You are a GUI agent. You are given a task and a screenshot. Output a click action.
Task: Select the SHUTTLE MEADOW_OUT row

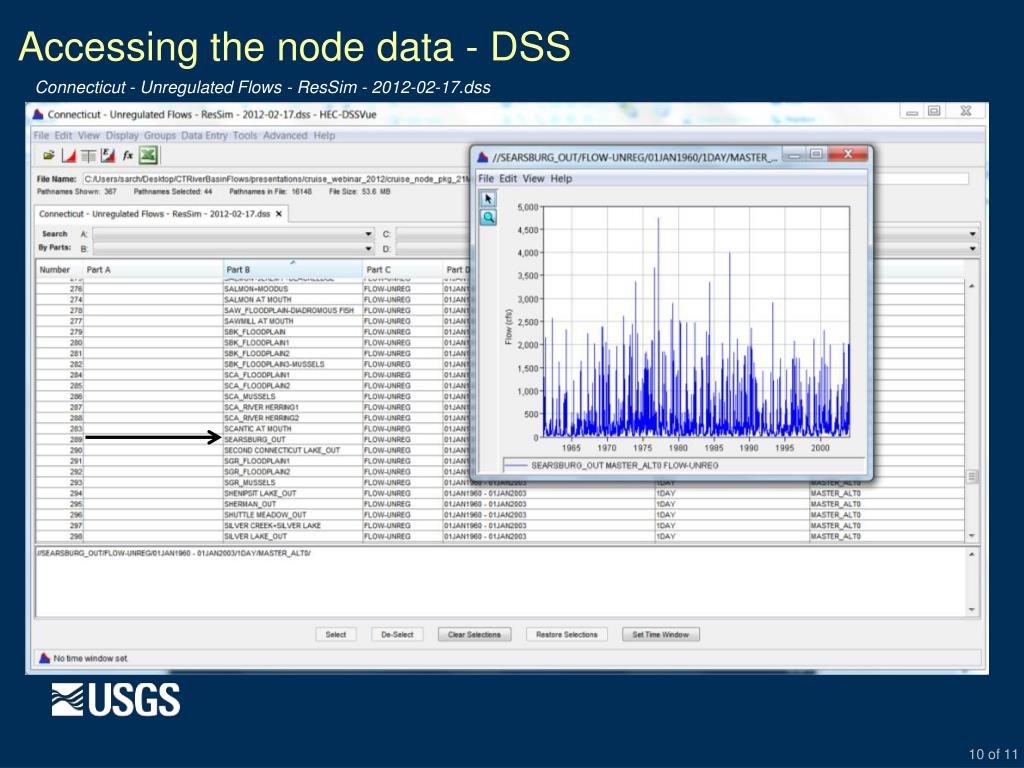(x=500, y=515)
